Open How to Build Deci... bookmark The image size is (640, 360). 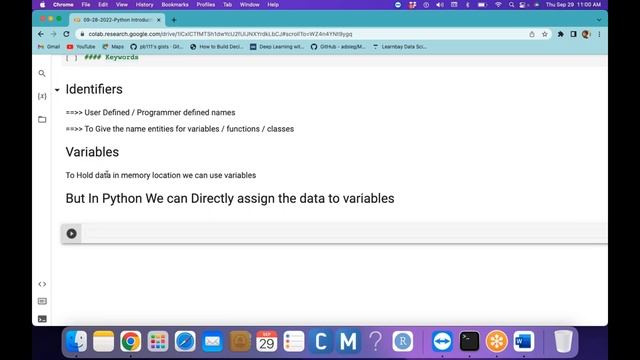pyautogui.click(x=217, y=47)
